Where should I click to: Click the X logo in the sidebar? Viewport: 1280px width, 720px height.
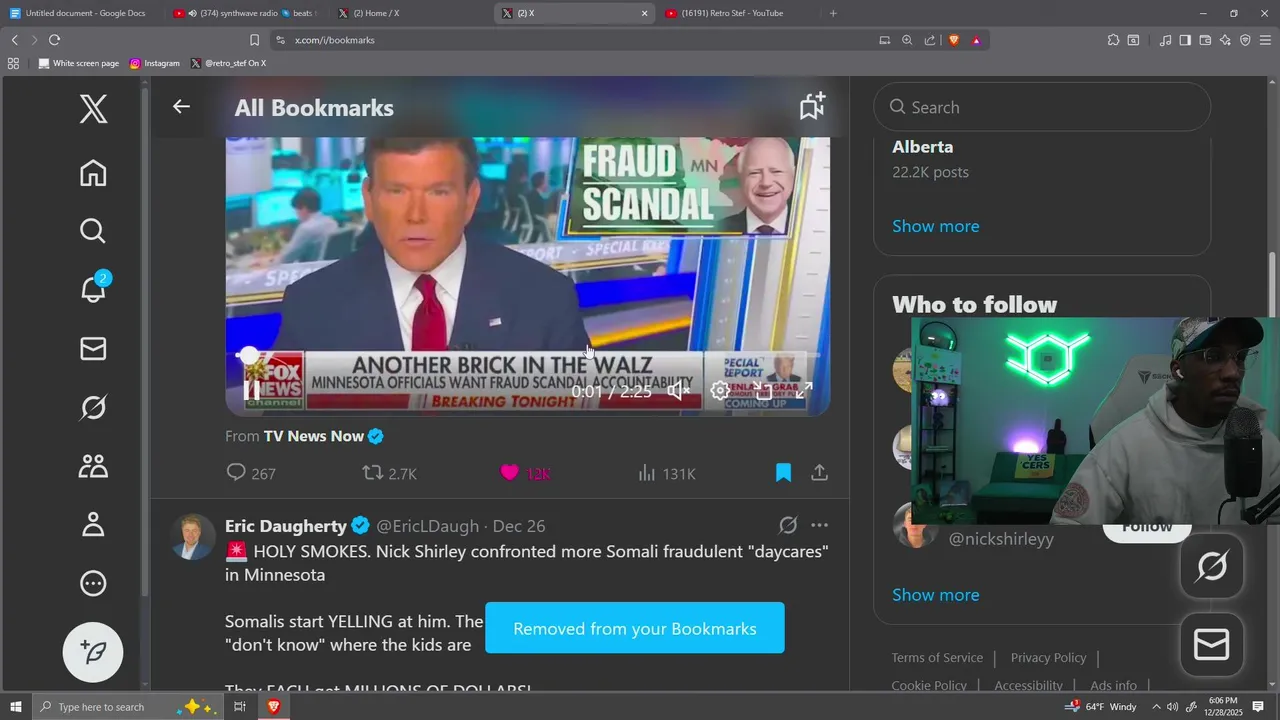(93, 108)
